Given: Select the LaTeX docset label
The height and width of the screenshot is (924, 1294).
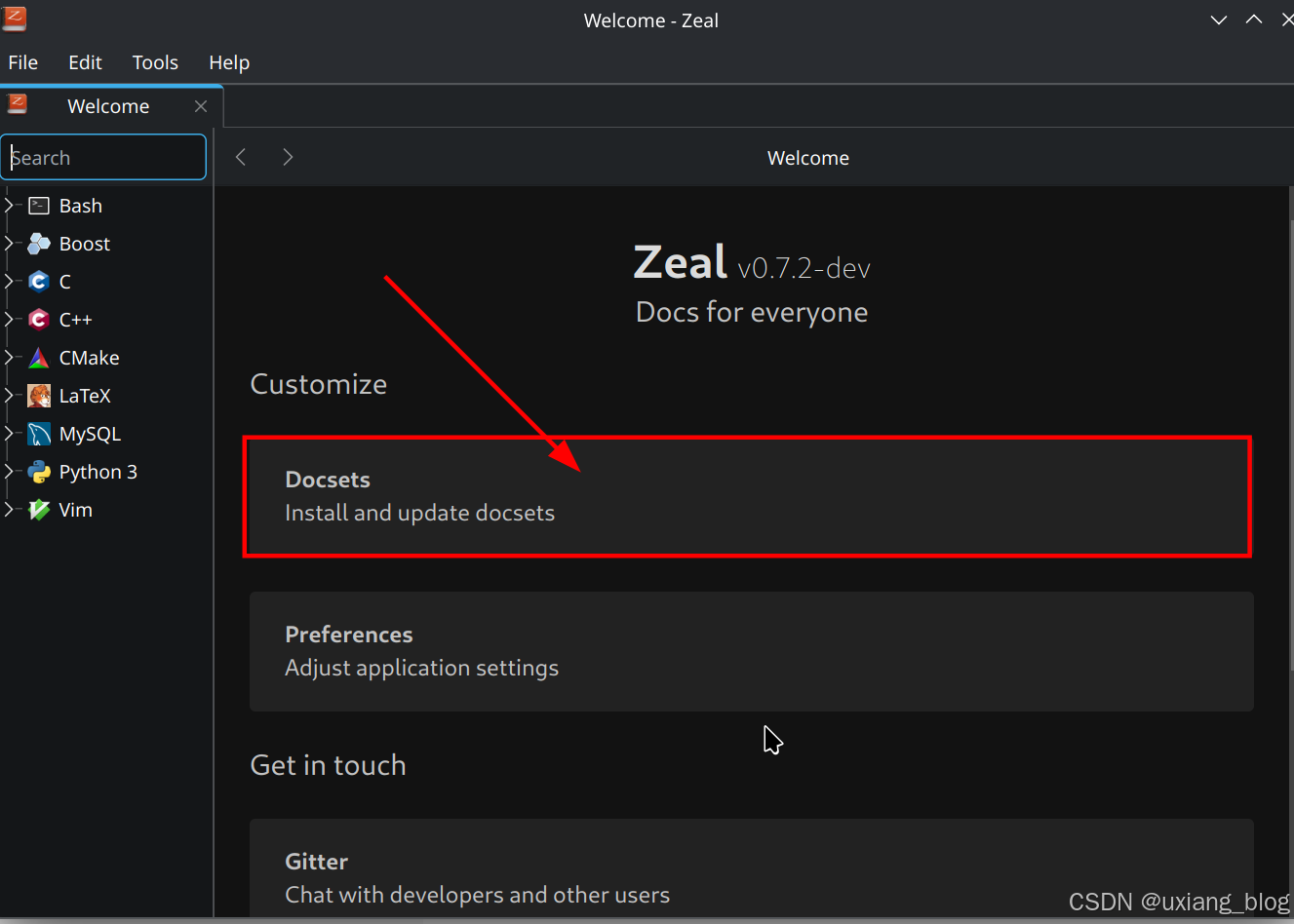Looking at the screenshot, I should click(85, 396).
